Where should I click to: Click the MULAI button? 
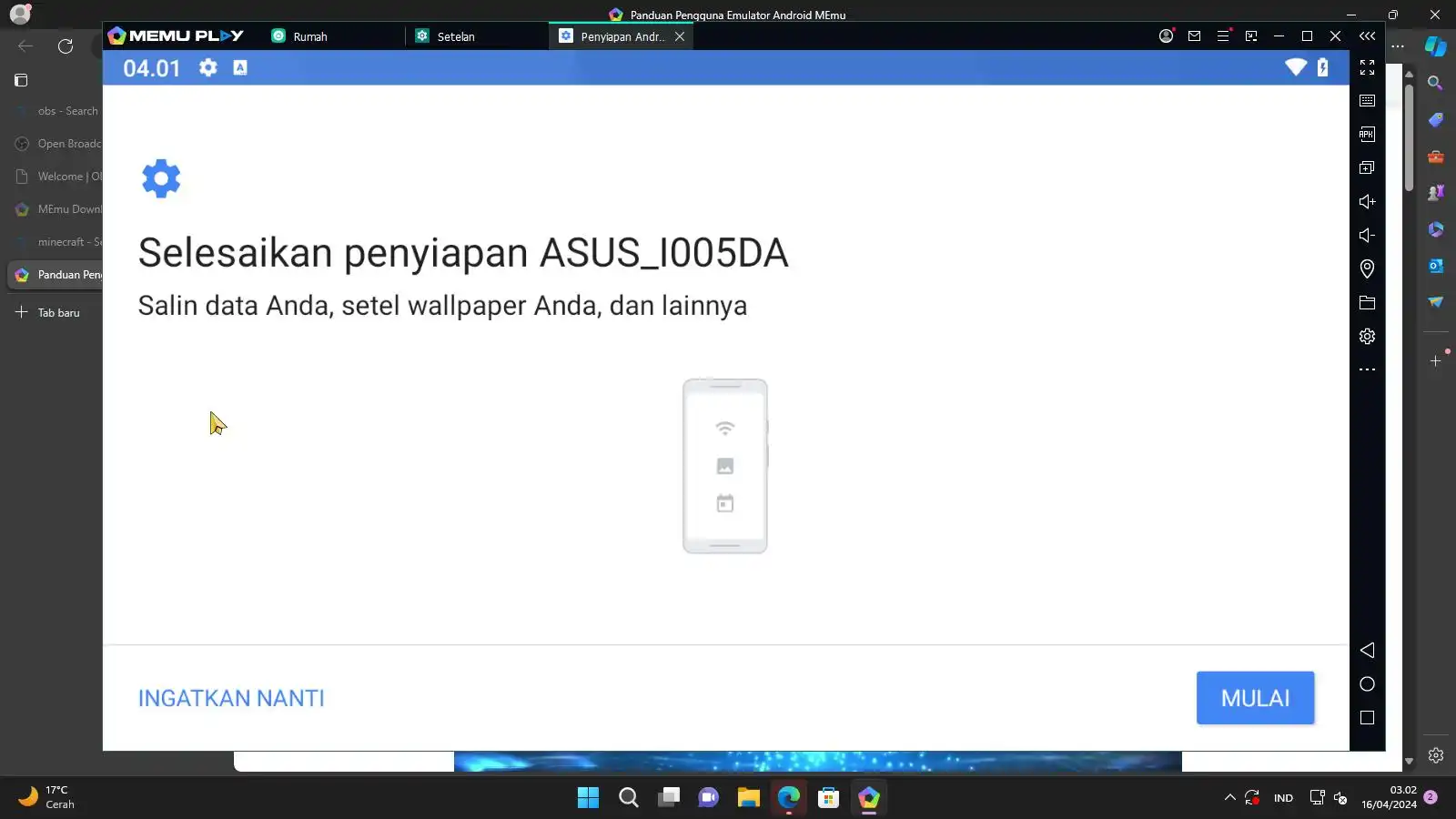[x=1255, y=698]
